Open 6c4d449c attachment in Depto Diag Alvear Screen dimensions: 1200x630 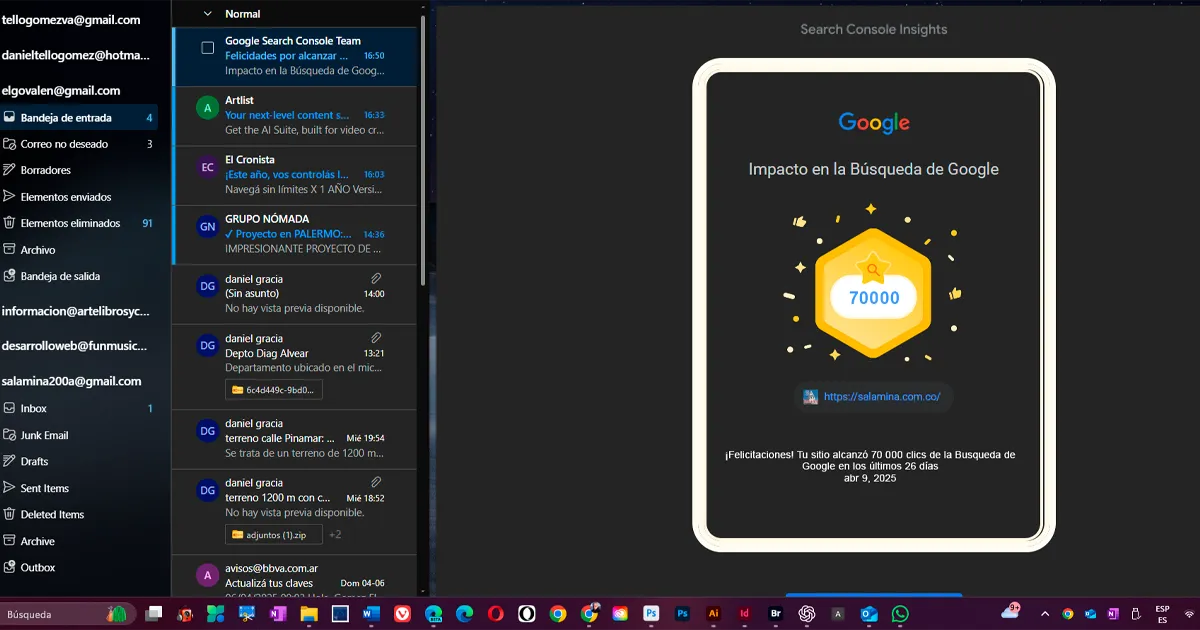click(x=274, y=390)
